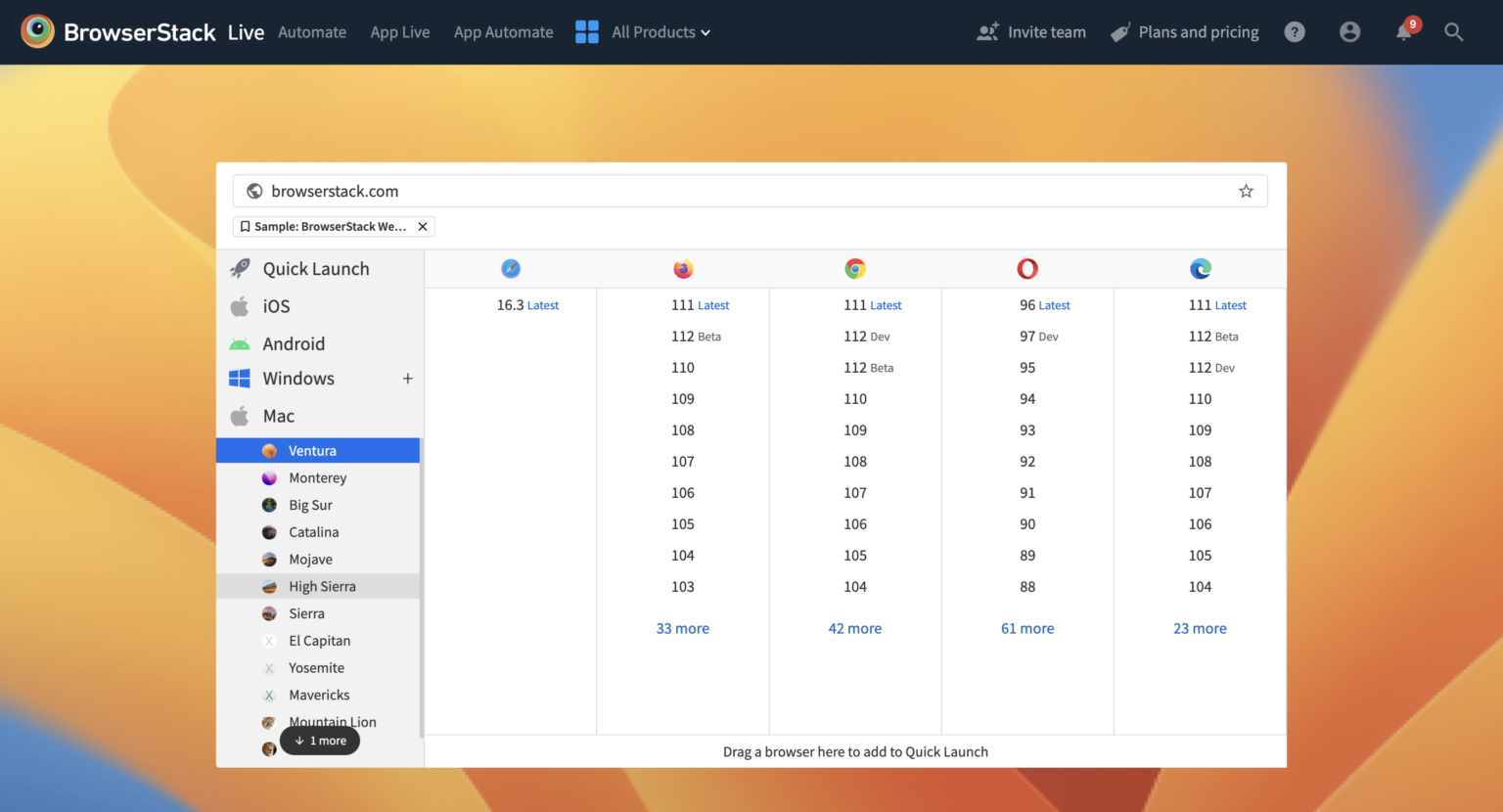Show 33 more Firefox versions
Viewport: 1503px width, 812px height.
[x=683, y=629]
